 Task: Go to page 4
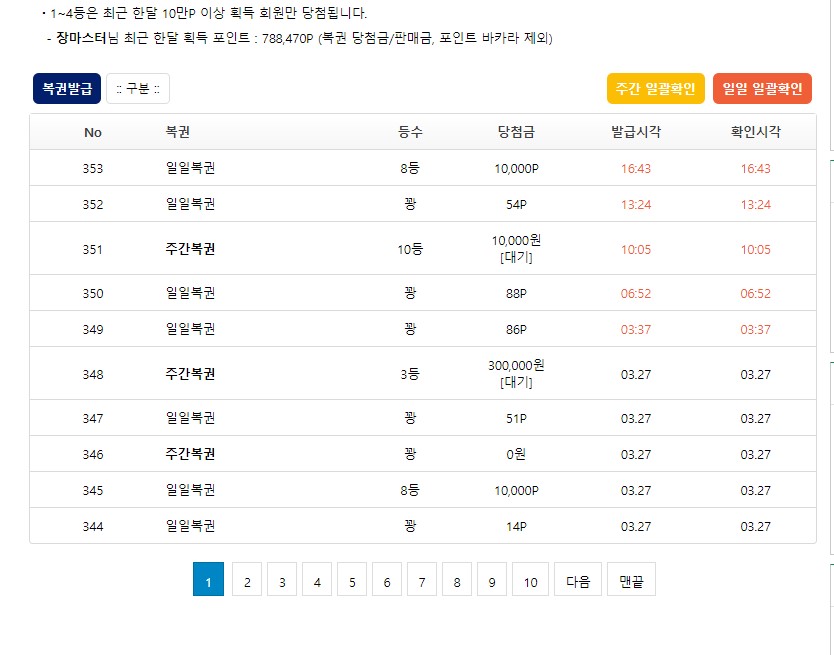coord(317,579)
